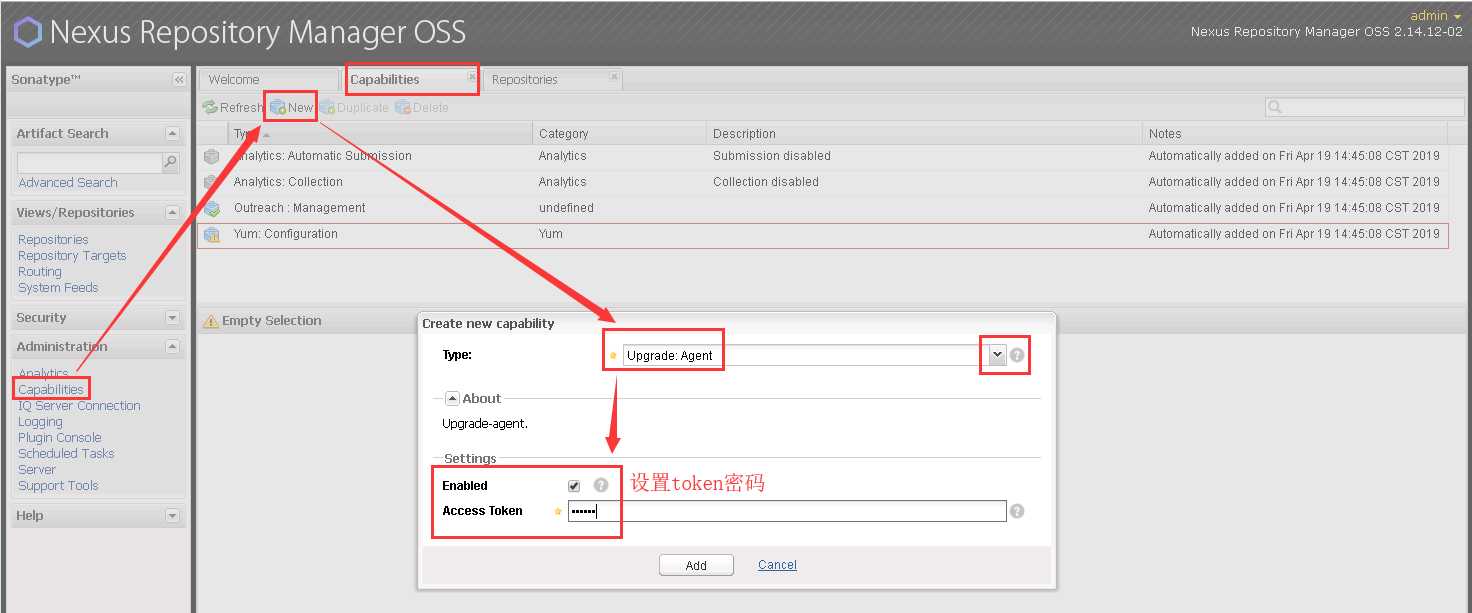The height and width of the screenshot is (613, 1472).
Task: Click the icon of Analytics: Automatic Submission row
Action: [211, 156]
